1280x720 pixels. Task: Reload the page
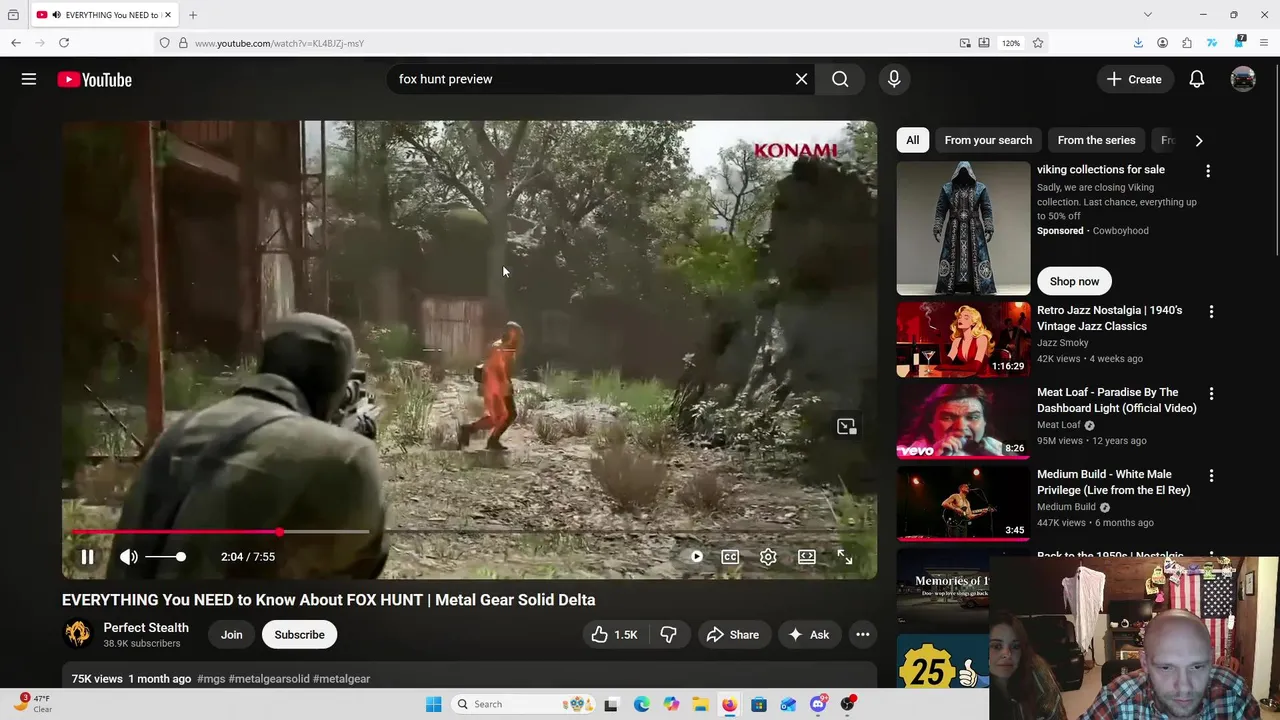coord(64,43)
